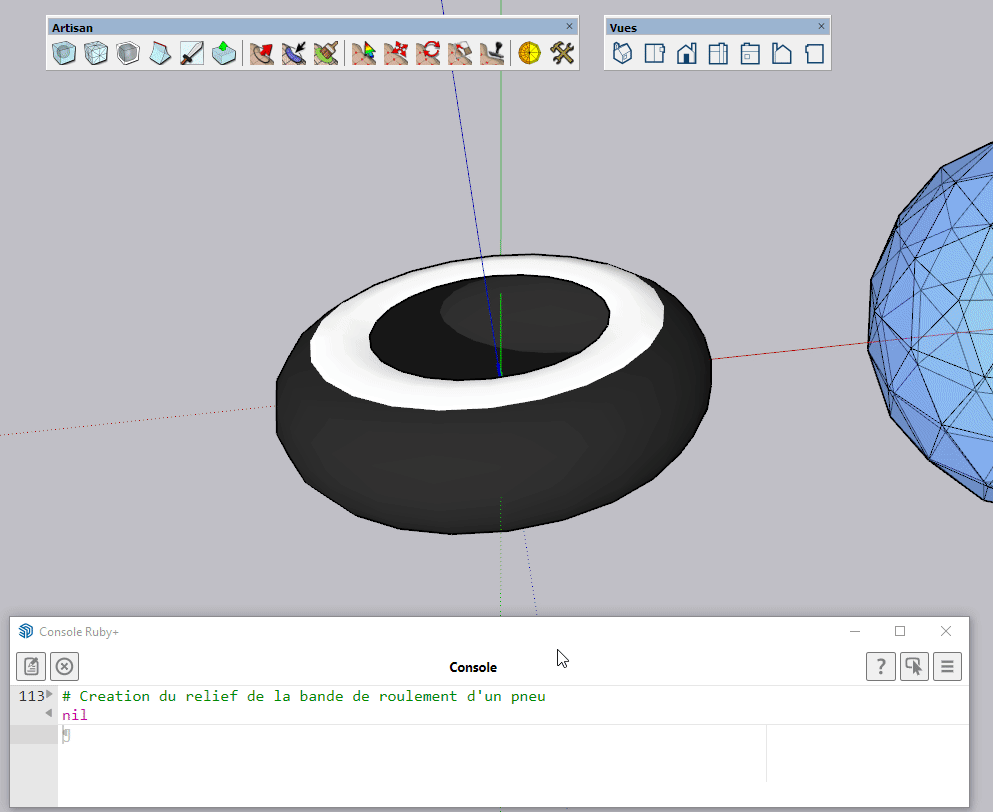This screenshot has height=812, width=993.
Task: Switch to Bottom view in Vues
Action: click(x=814, y=53)
